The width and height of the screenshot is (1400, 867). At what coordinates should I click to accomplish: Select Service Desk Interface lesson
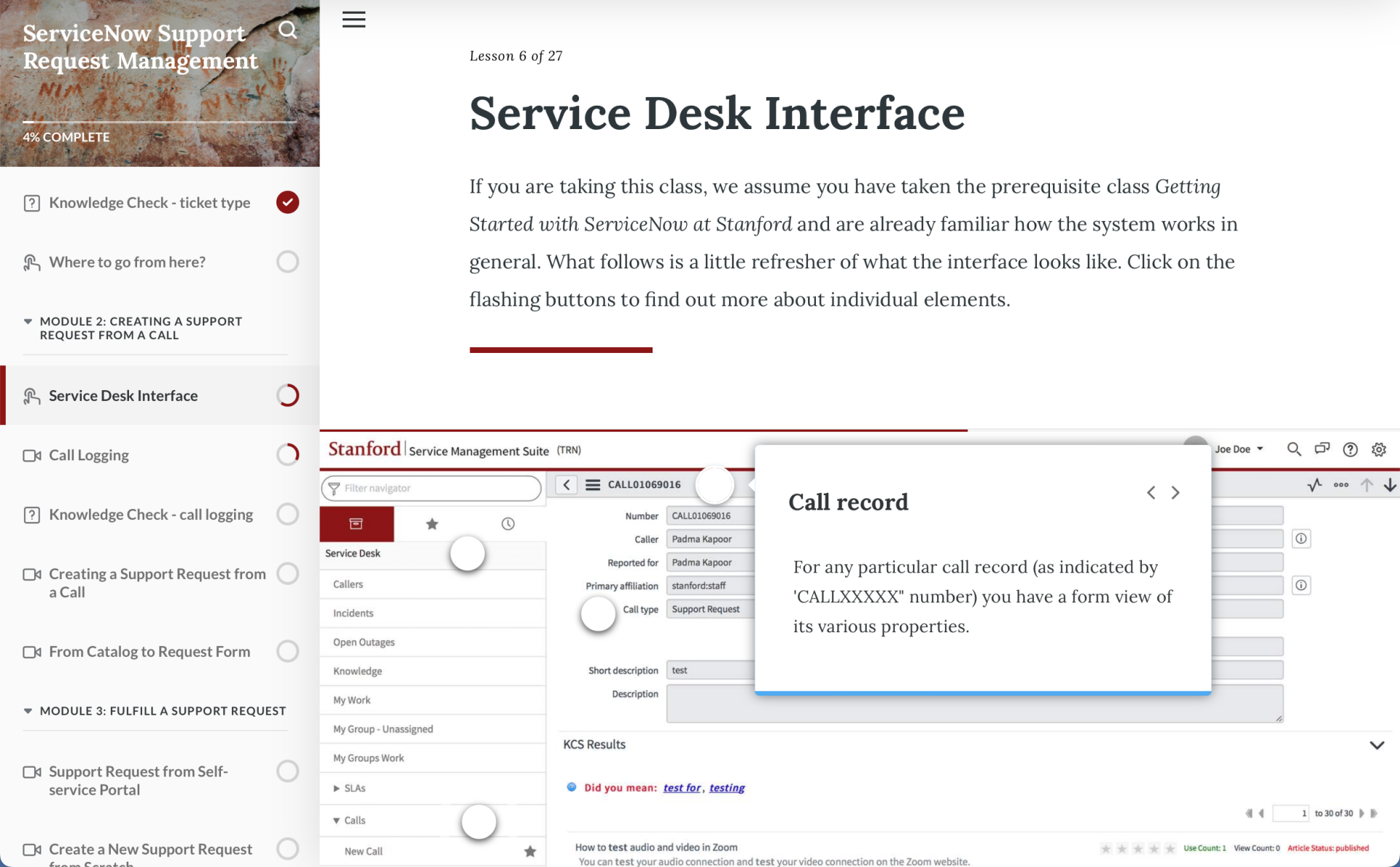pos(123,395)
